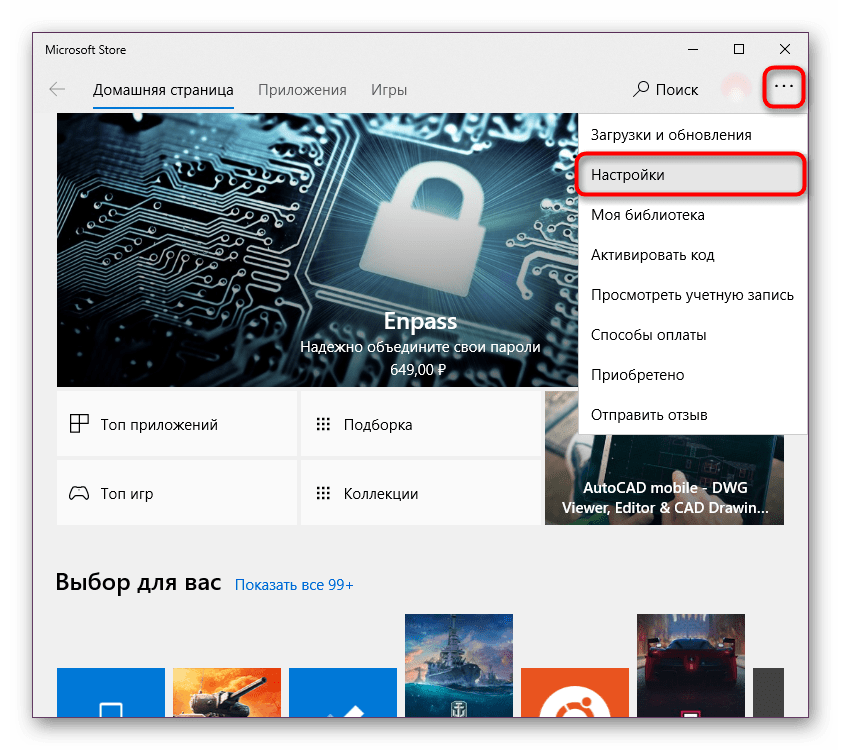Open Способы оплаты menu item
Image resolution: width=841 pixels, height=750 pixels.
click(692, 335)
